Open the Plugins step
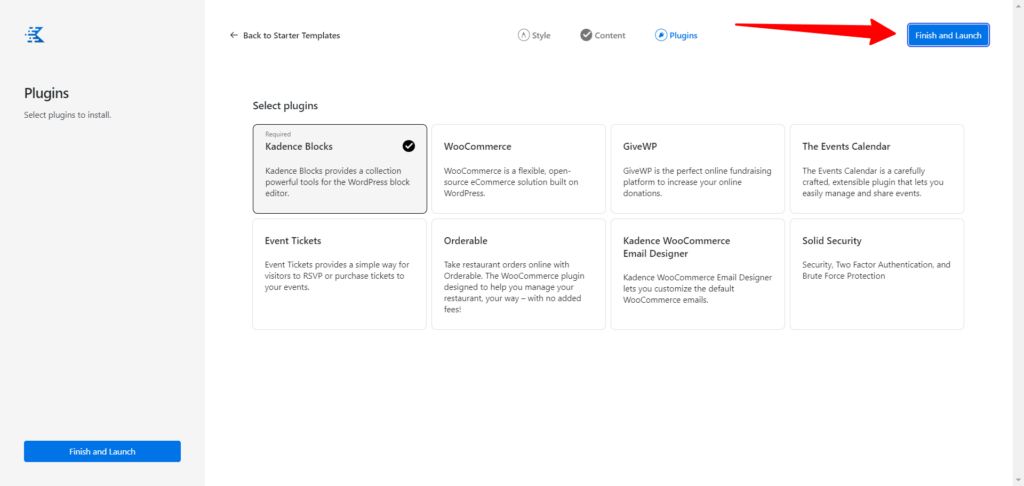Image resolution: width=1024 pixels, height=486 pixels. pyautogui.click(x=676, y=35)
